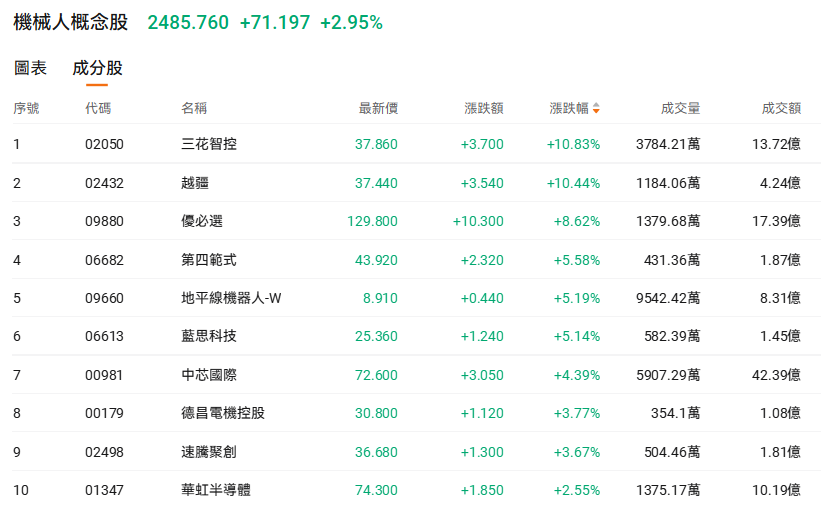This screenshot has width=821, height=505.
Task: Click the 機械人概念股 title heading
Action: 70,22
